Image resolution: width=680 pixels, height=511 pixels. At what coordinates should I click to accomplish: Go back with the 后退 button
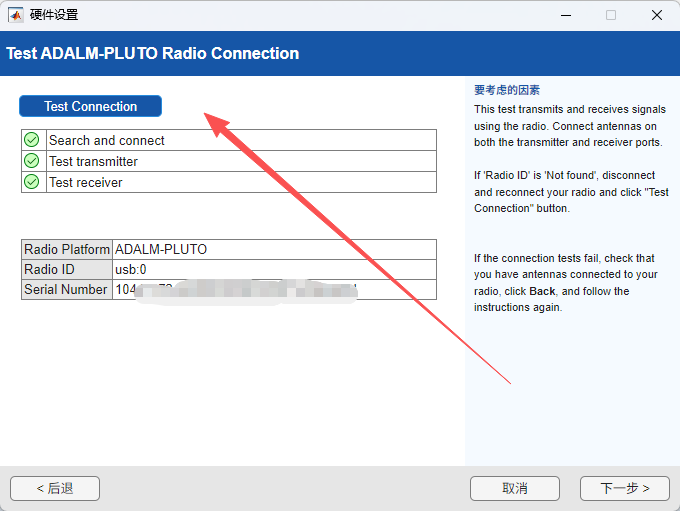[55, 488]
